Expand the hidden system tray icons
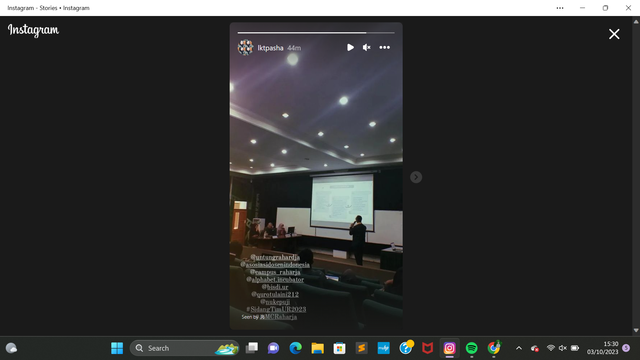Screen dimensions: 640x360 tap(519, 348)
